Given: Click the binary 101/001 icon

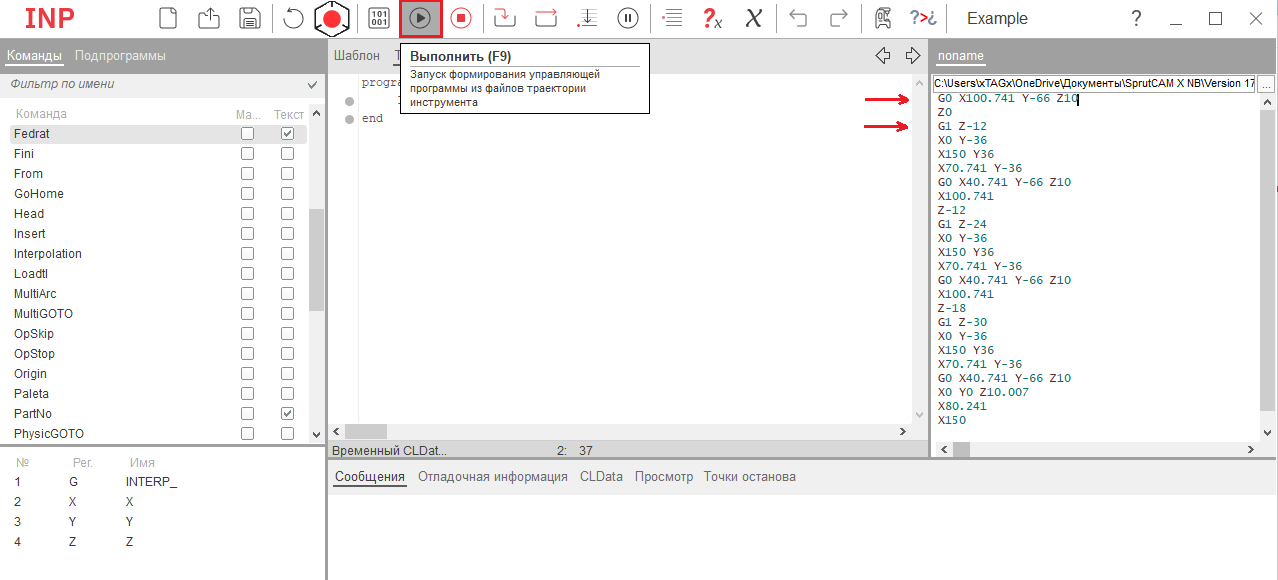Looking at the screenshot, I should tap(380, 18).
